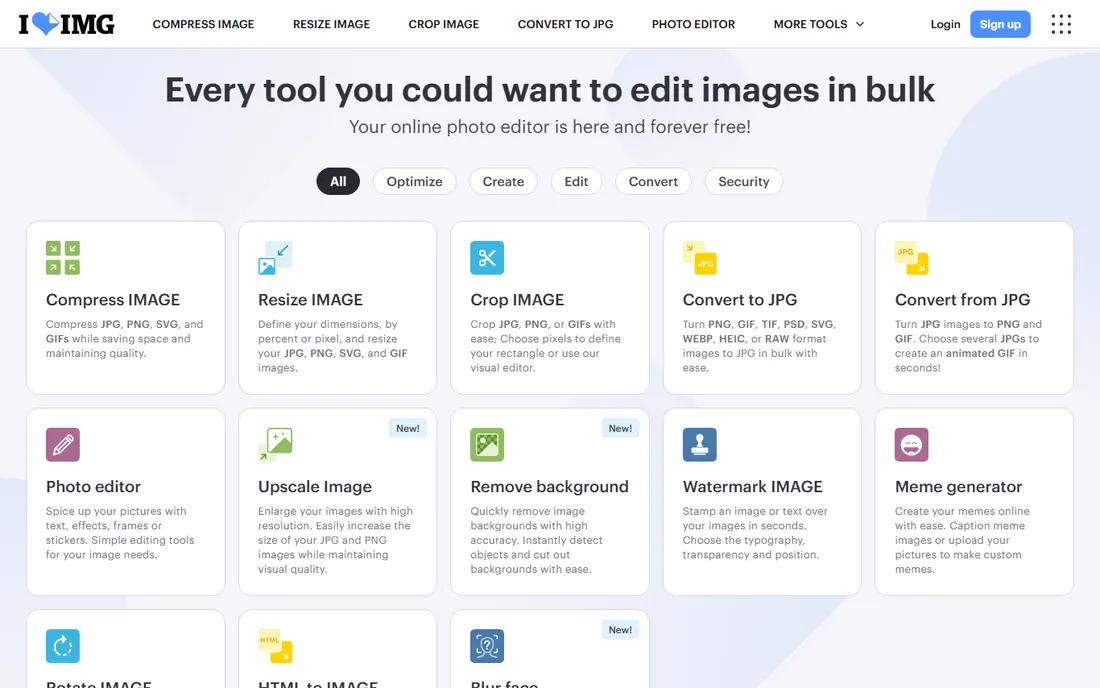Click the New! badge on Upscale Image
The image size is (1100, 688).
tap(408, 429)
